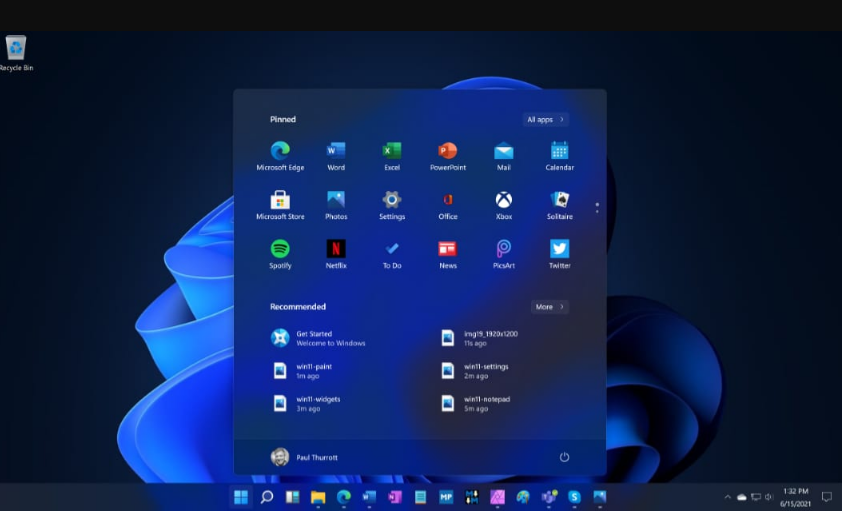The height and width of the screenshot is (511, 842).
Task: Open the OneDrive cloud tray icon
Action: click(x=742, y=497)
